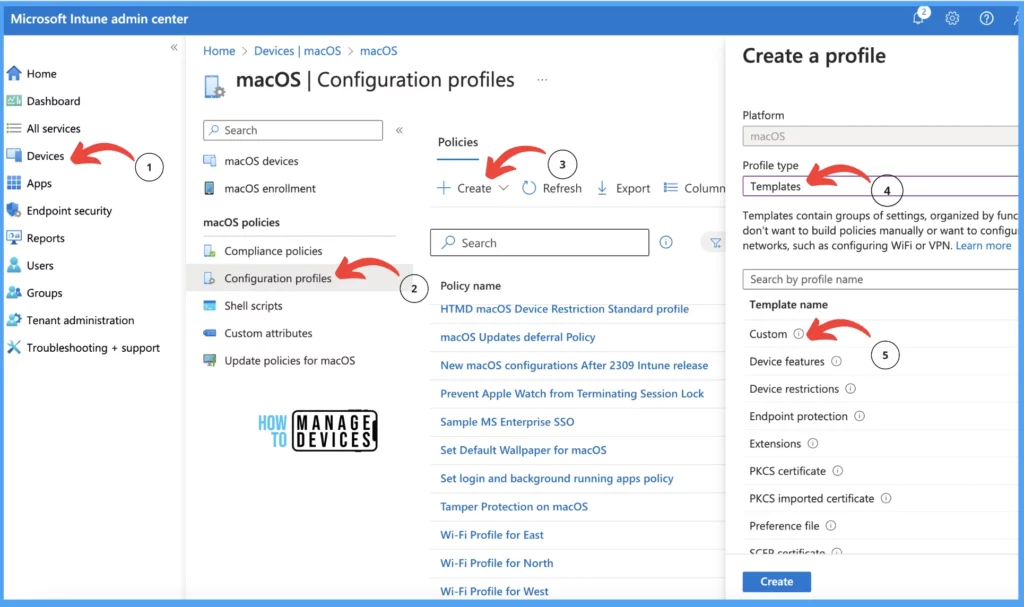Click the macOS menu Search box
Image resolution: width=1024 pixels, height=607 pixels.
point(293,130)
